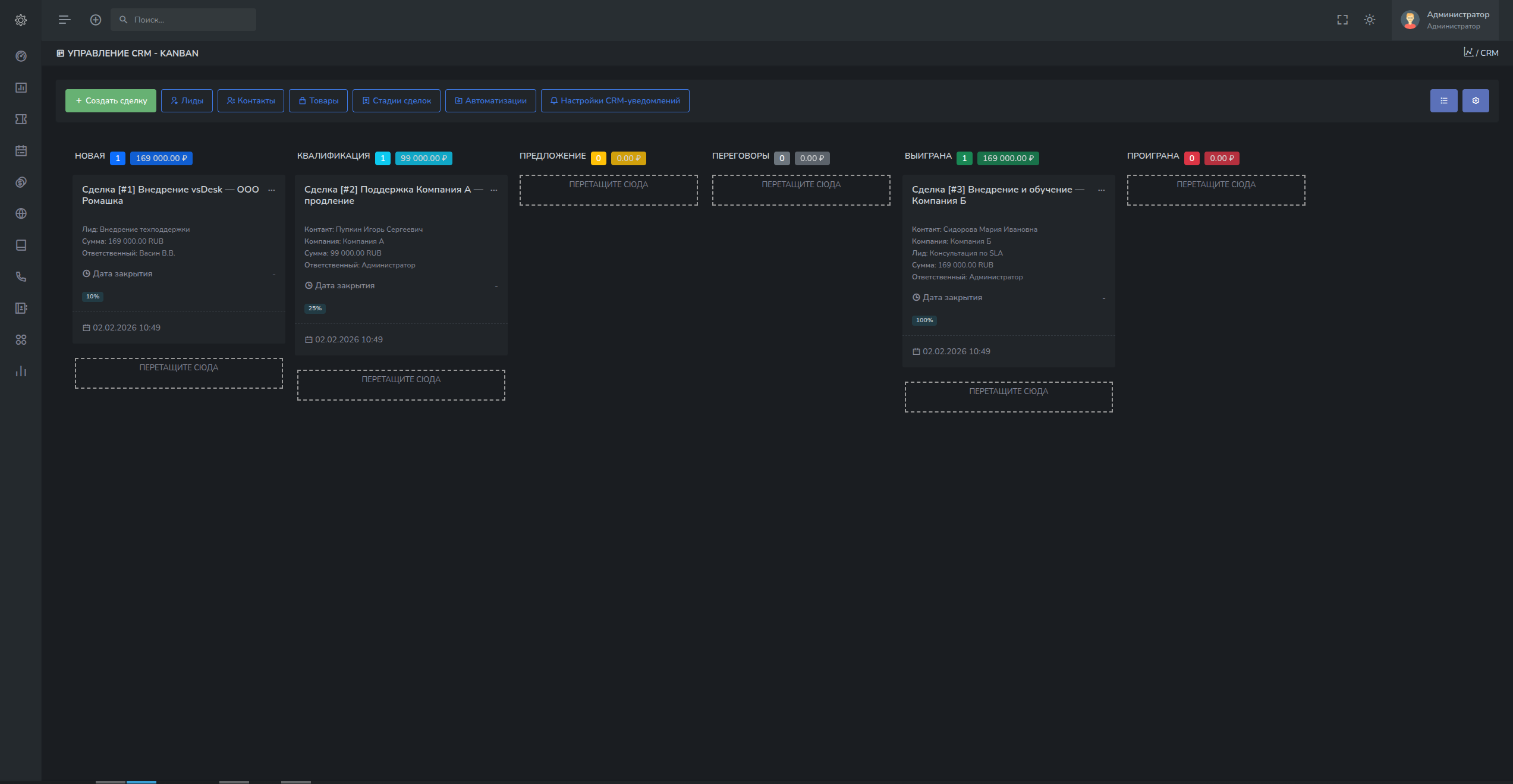
Task: Click the red 0.00 ₽ badge in ПРОИГРАНА
Action: (1222, 158)
